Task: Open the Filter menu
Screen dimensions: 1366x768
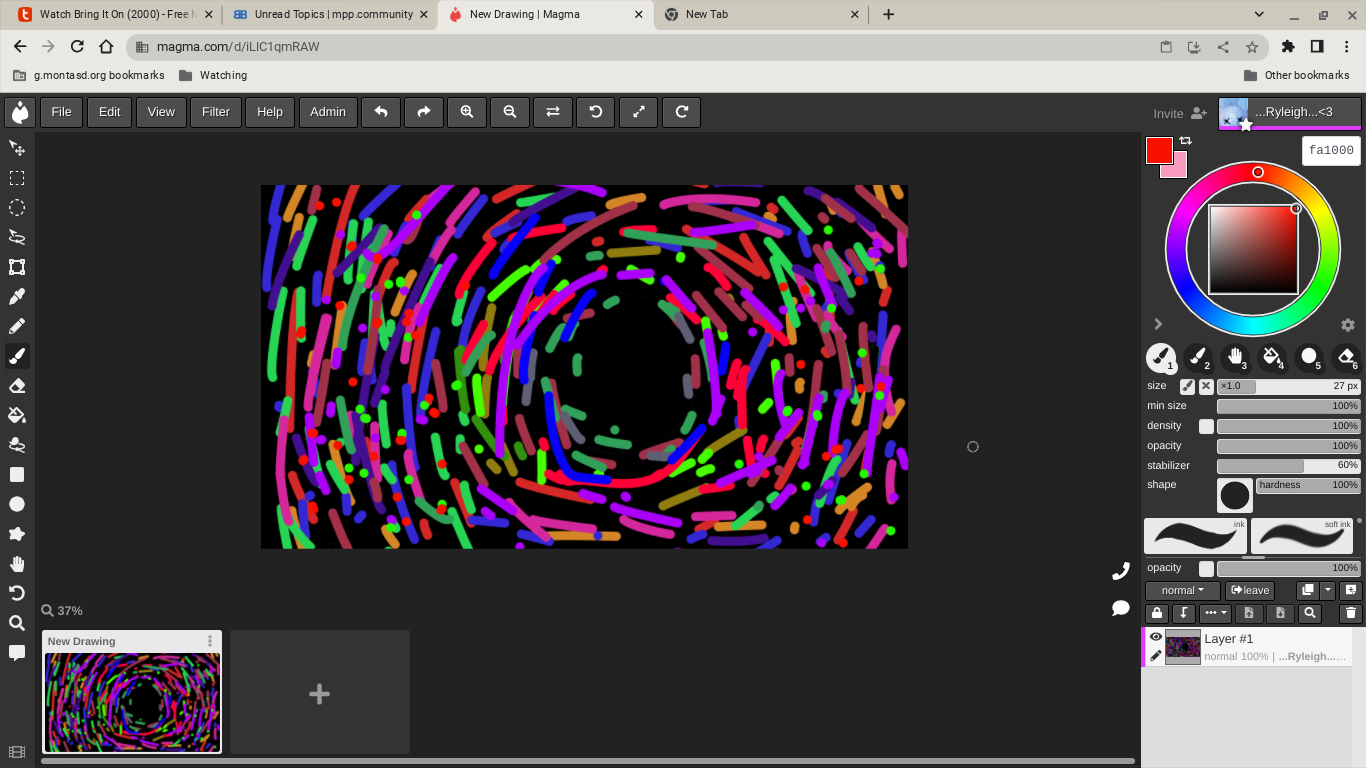Action: (216, 112)
